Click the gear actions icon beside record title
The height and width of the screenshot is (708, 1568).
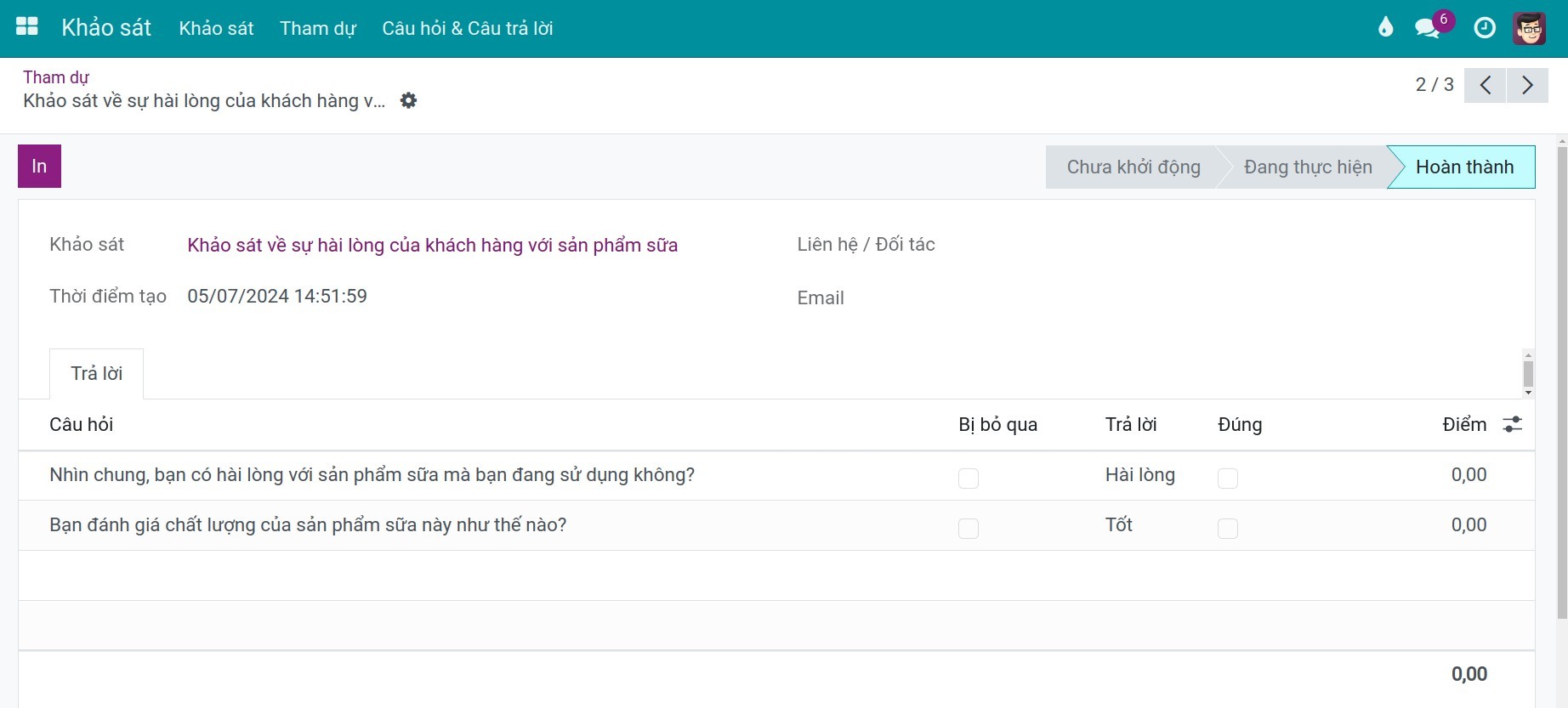pyautogui.click(x=409, y=100)
